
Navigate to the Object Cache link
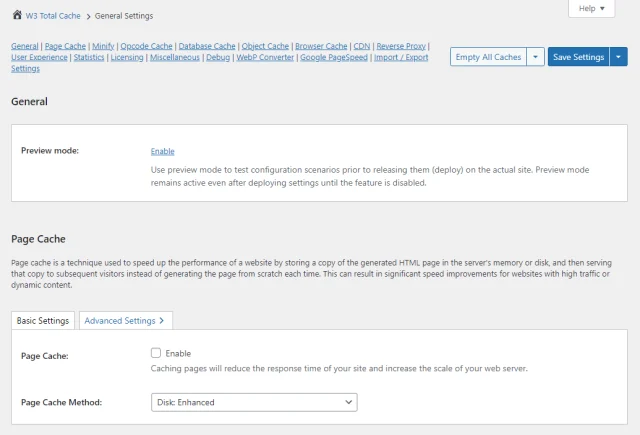click(x=265, y=46)
